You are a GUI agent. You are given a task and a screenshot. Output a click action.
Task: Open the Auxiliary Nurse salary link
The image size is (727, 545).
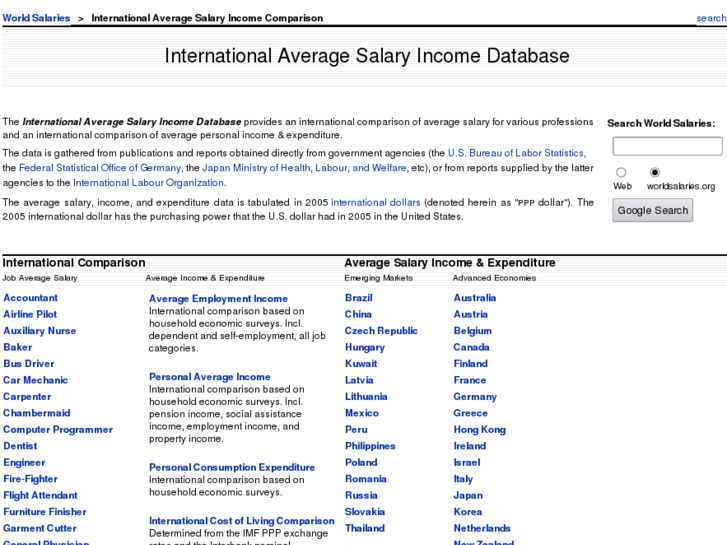point(39,331)
